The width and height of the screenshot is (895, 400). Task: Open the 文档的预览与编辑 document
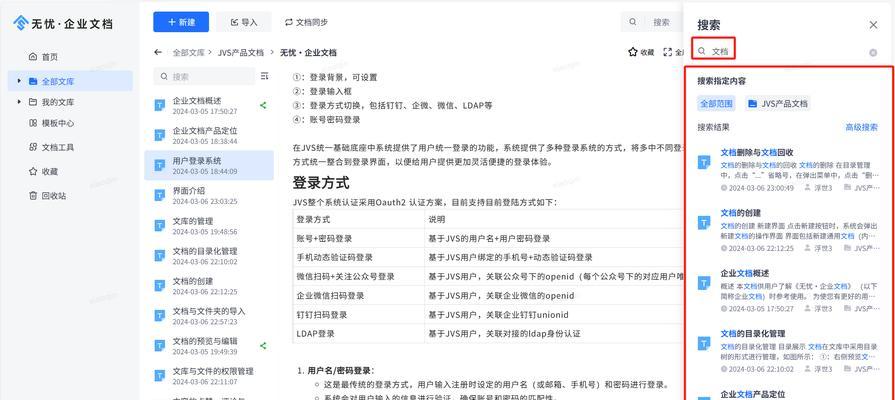click(209, 346)
